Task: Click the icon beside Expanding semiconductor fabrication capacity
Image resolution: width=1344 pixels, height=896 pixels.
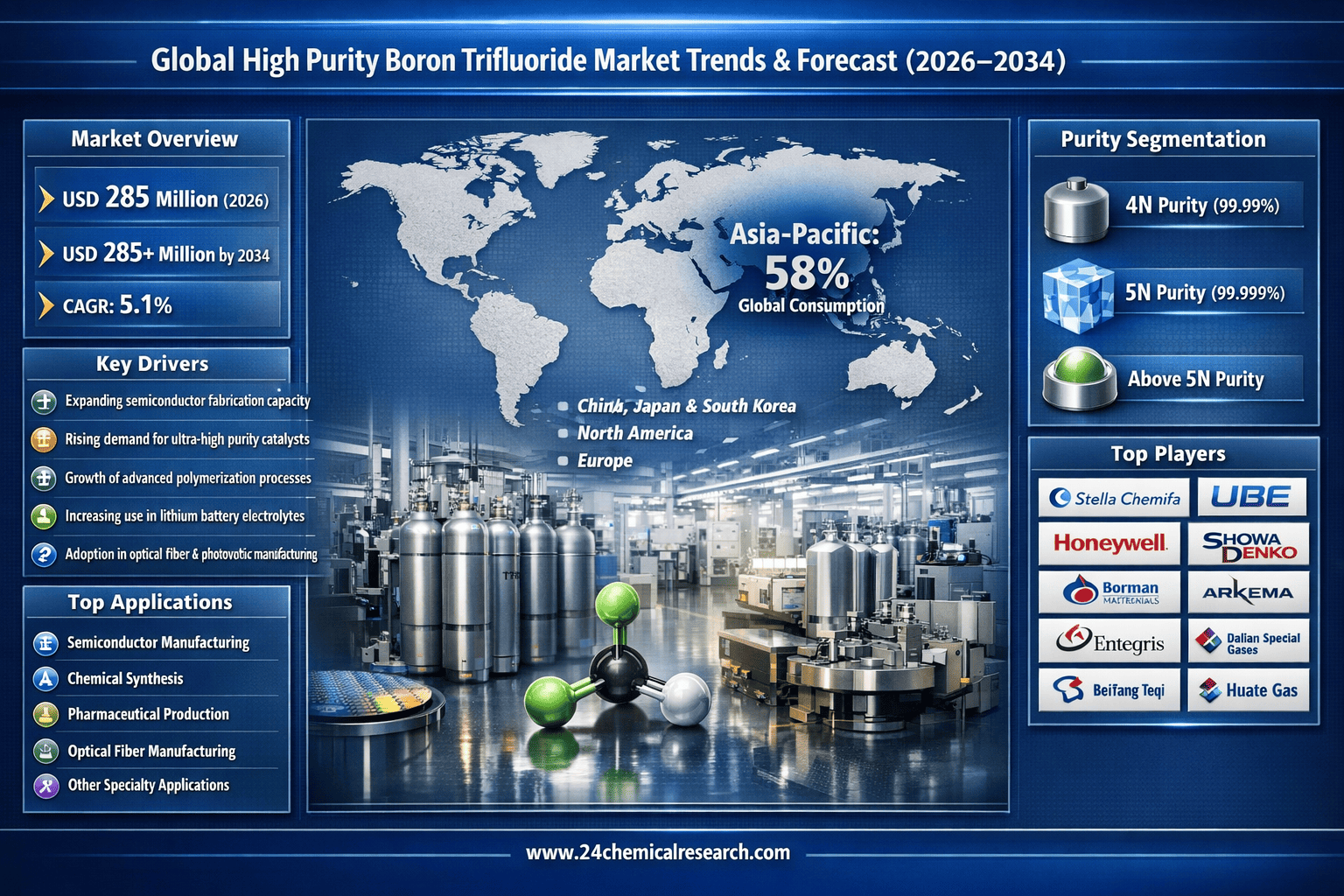Action: (x=44, y=402)
